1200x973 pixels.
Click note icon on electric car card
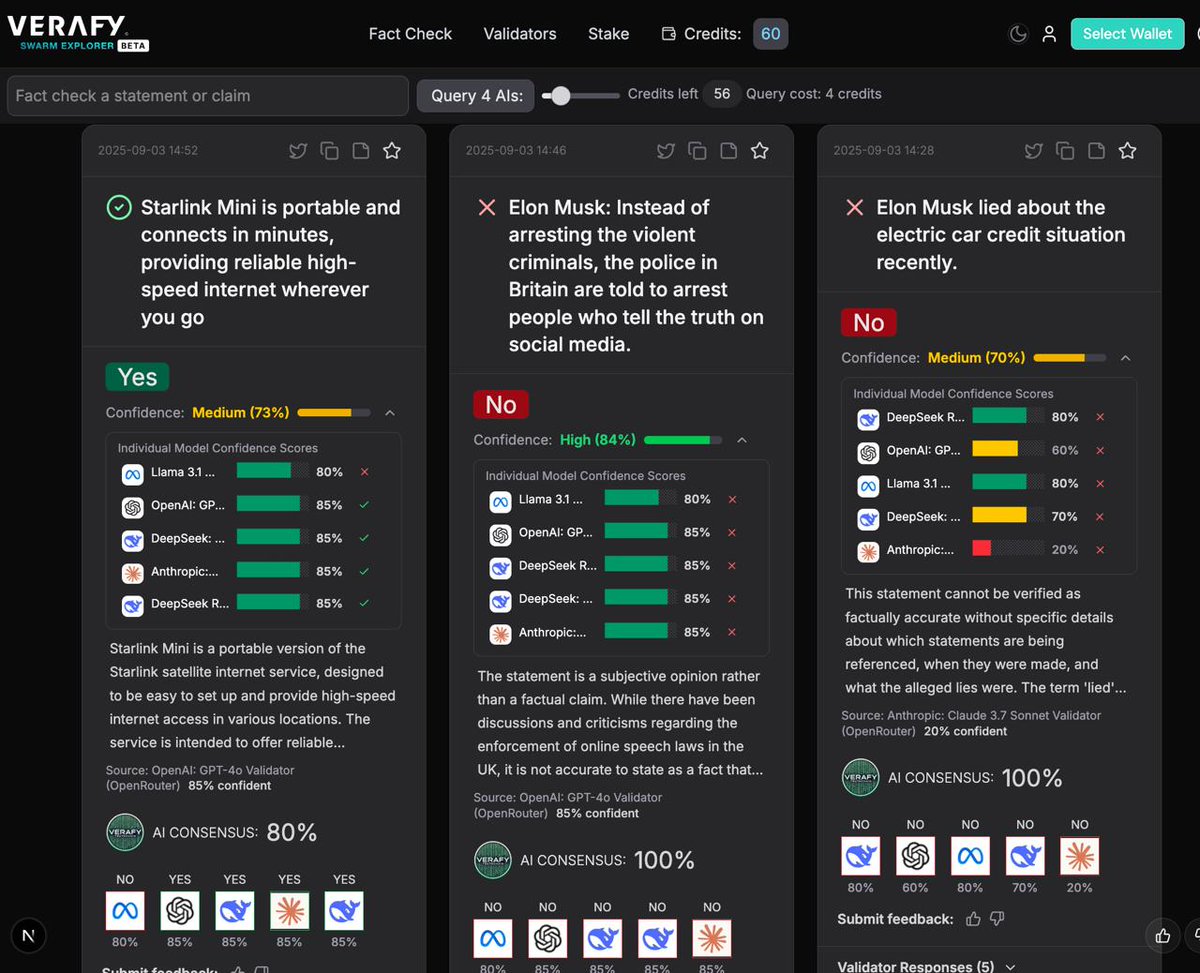[x=1097, y=151]
